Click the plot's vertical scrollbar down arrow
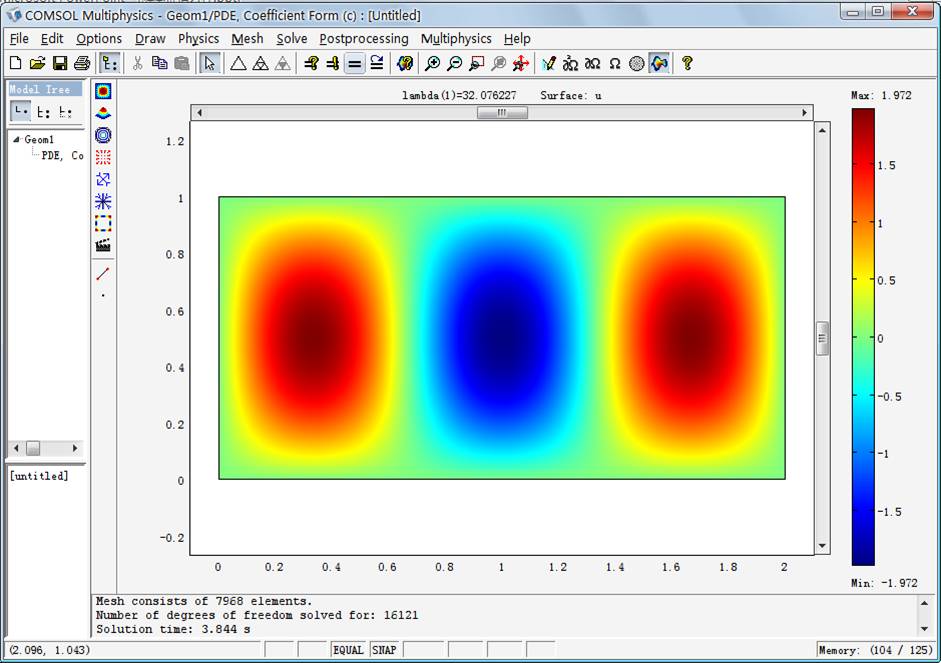This screenshot has height=663, width=941. pos(822,546)
